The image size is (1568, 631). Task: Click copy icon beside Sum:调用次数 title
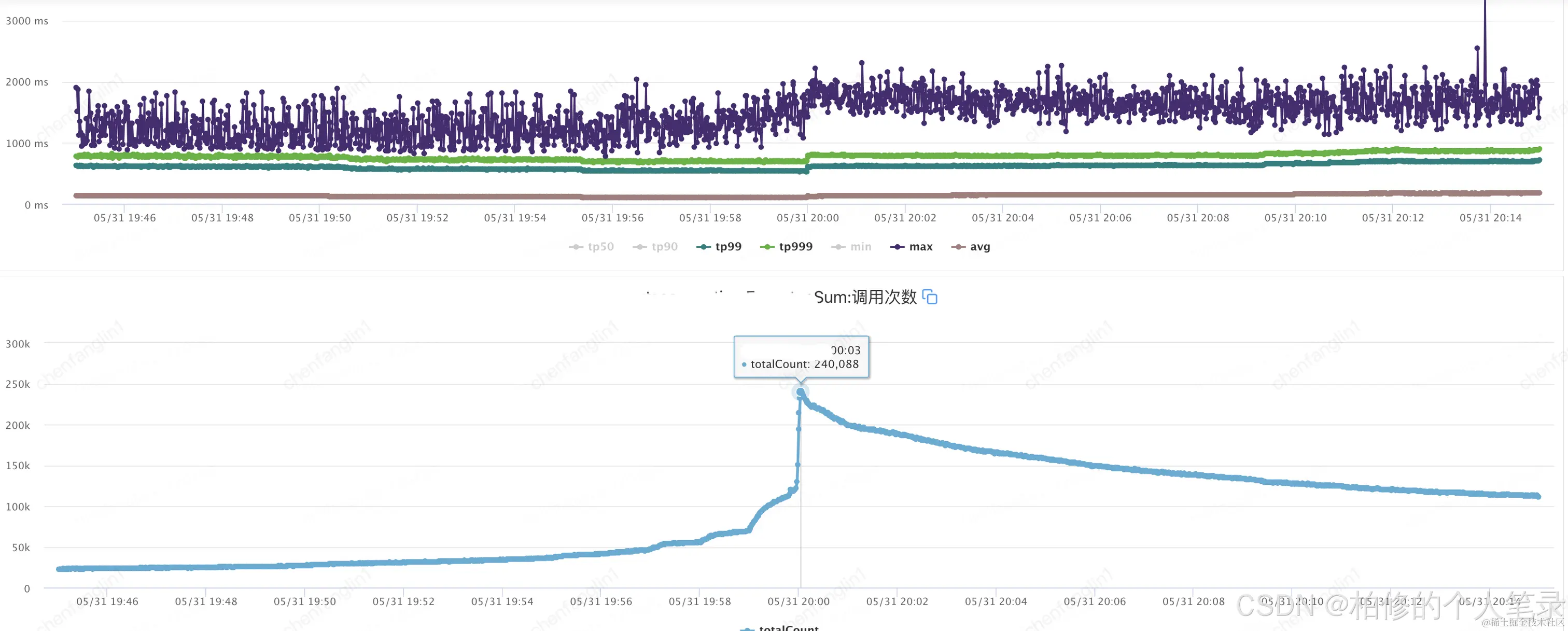(x=930, y=297)
